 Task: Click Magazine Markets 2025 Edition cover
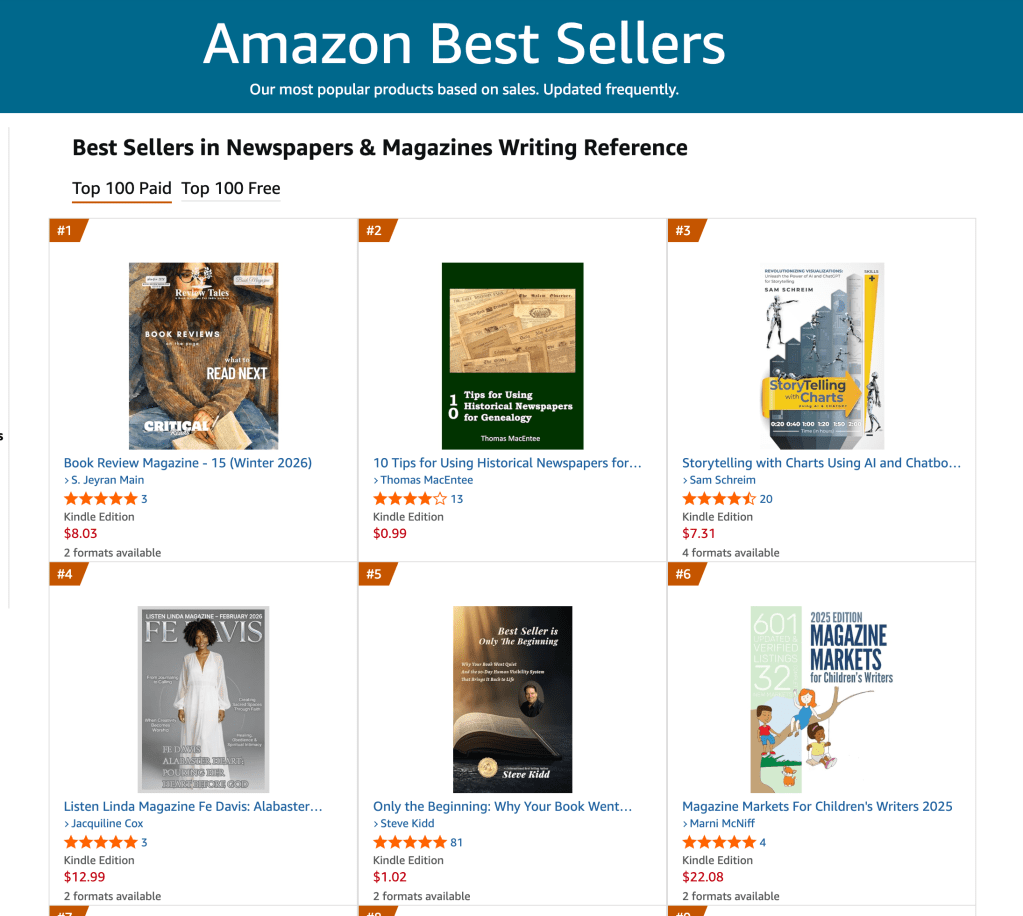click(x=821, y=699)
